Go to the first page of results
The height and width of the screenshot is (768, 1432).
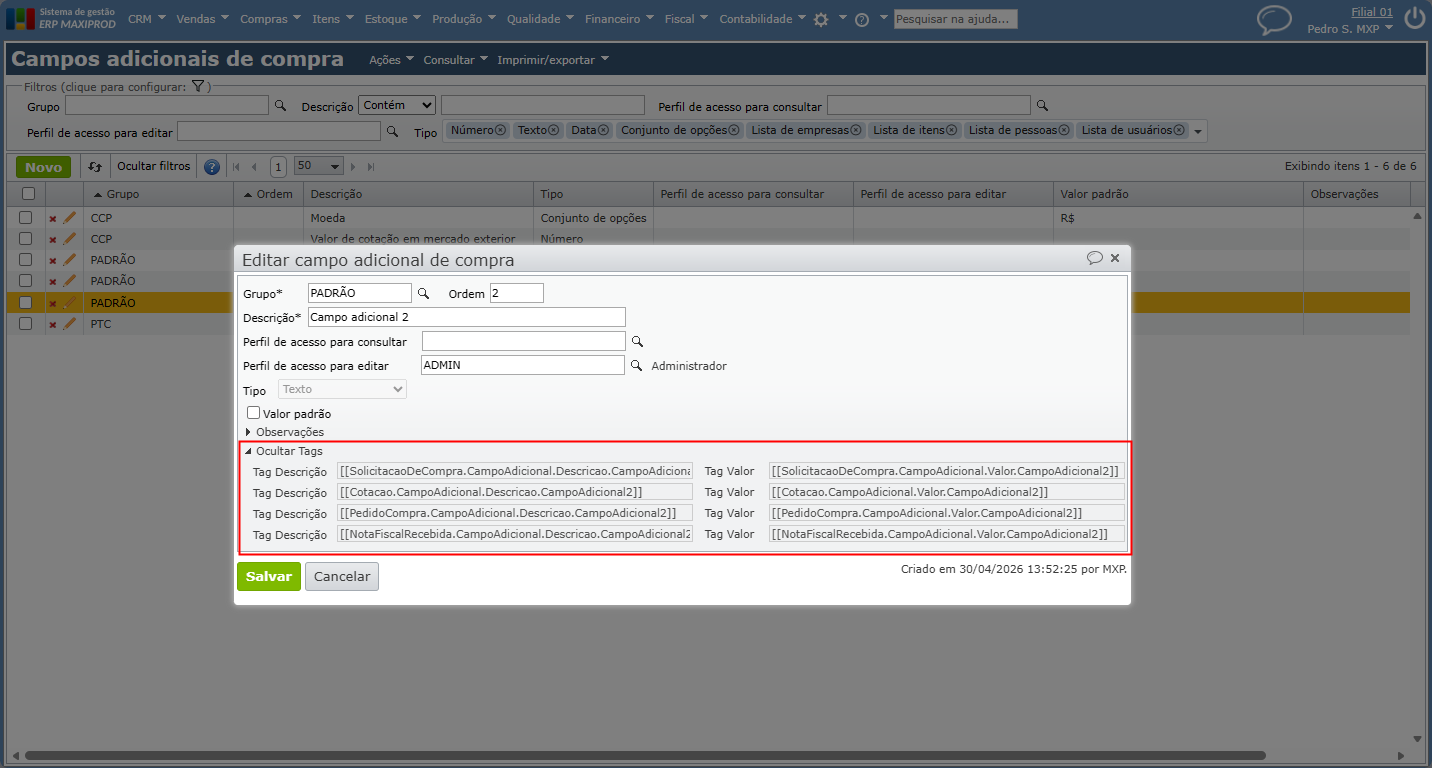(237, 167)
